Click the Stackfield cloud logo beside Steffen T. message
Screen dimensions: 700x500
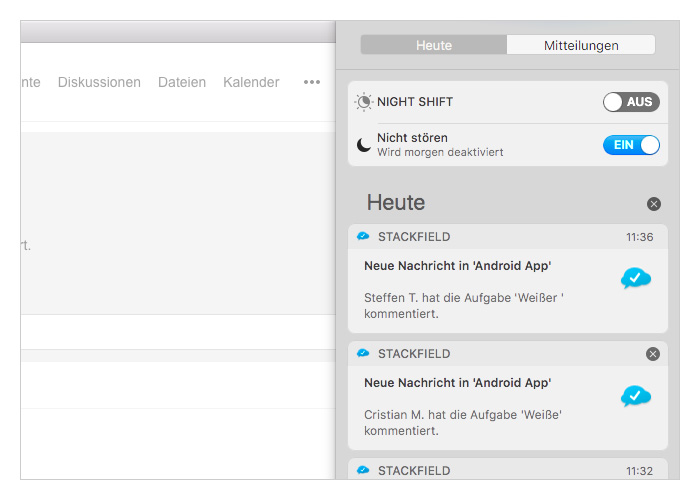click(636, 278)
